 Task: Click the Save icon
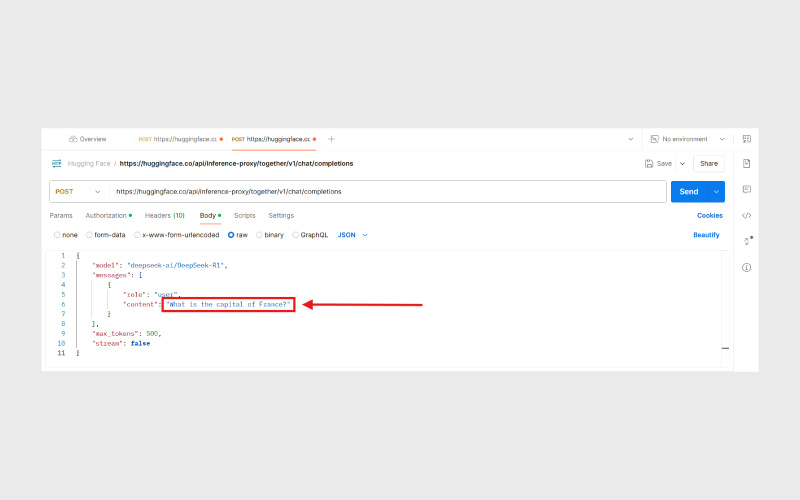click(x=651, y=163)
